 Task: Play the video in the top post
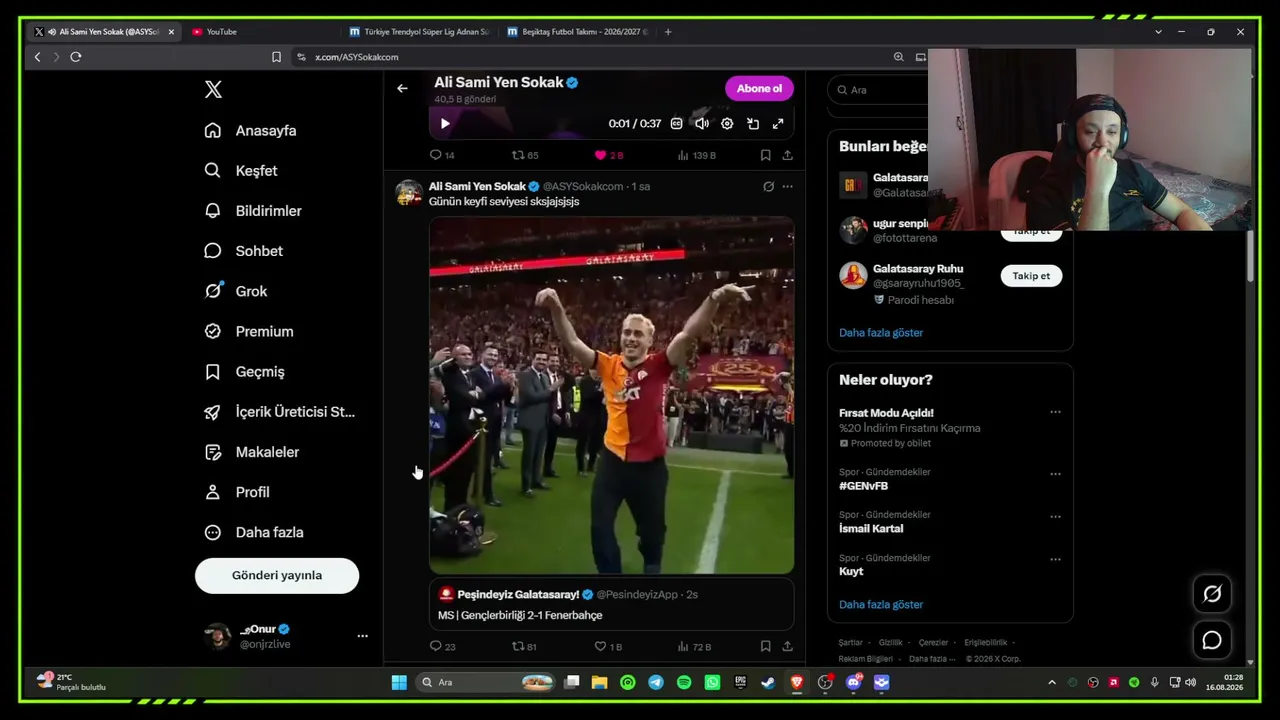coord(445,124)
